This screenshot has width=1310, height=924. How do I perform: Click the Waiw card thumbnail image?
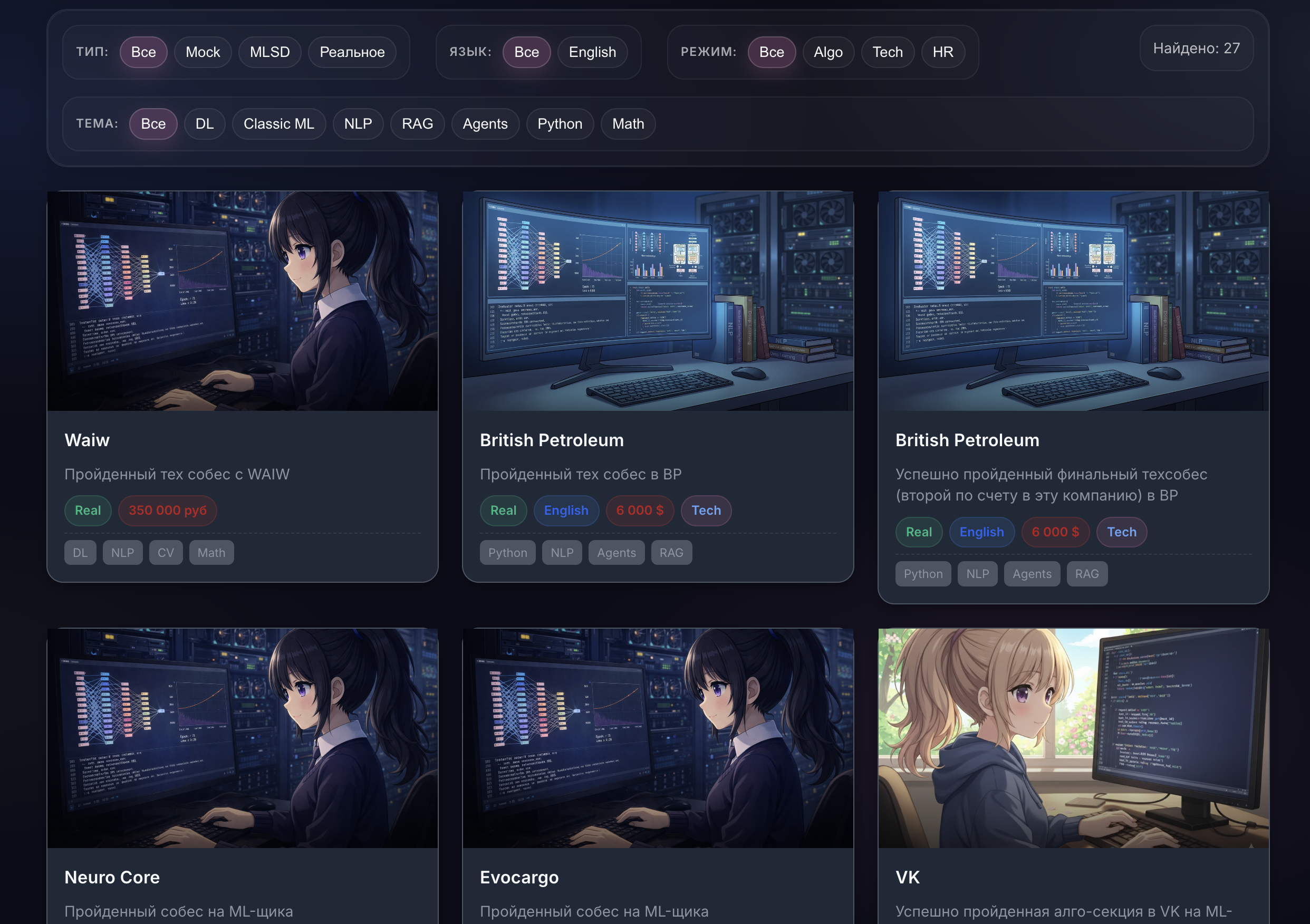click(x=243, y=301)
